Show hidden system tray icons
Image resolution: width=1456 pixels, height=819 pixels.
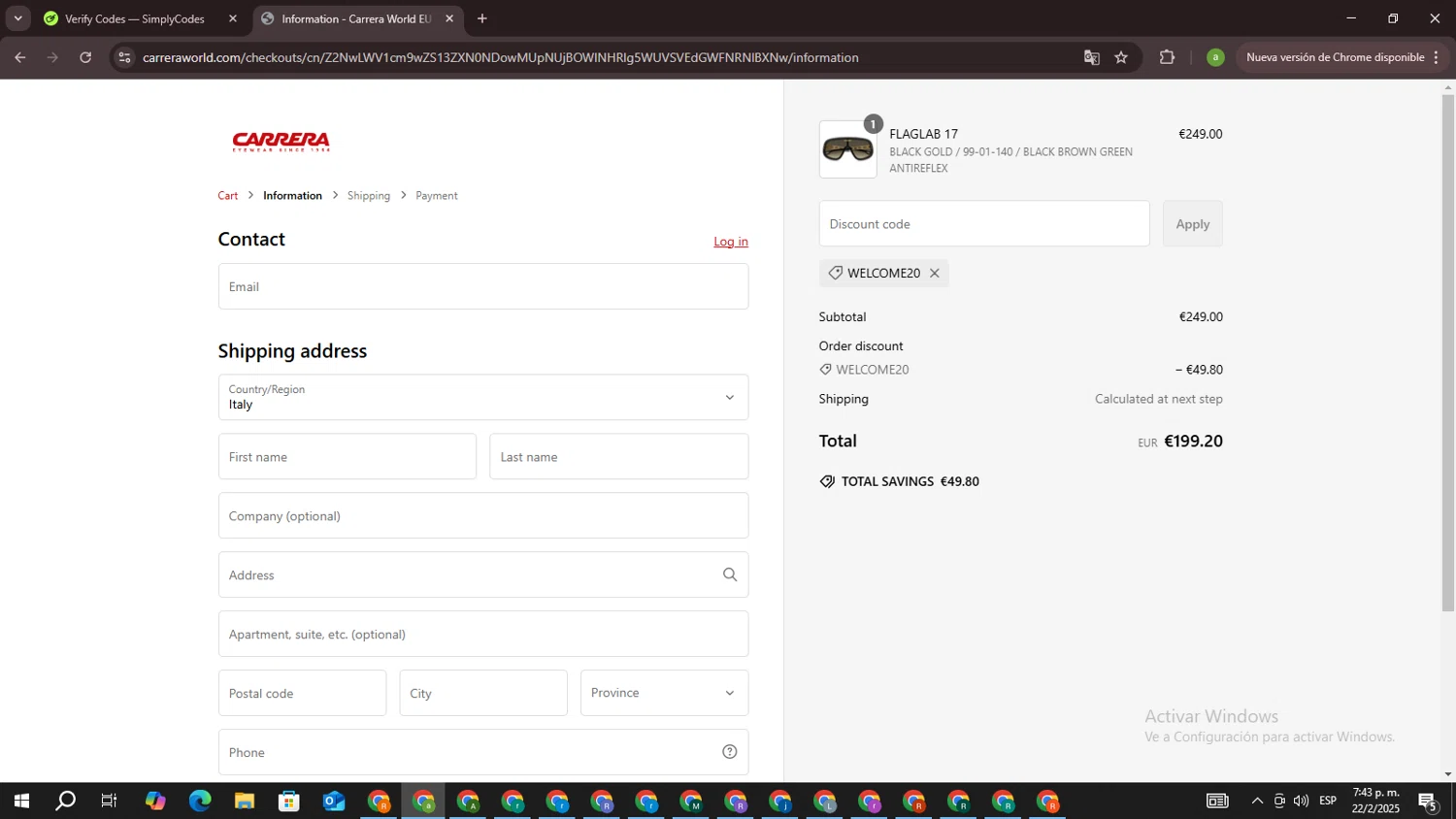click(x=1257, y=802)
